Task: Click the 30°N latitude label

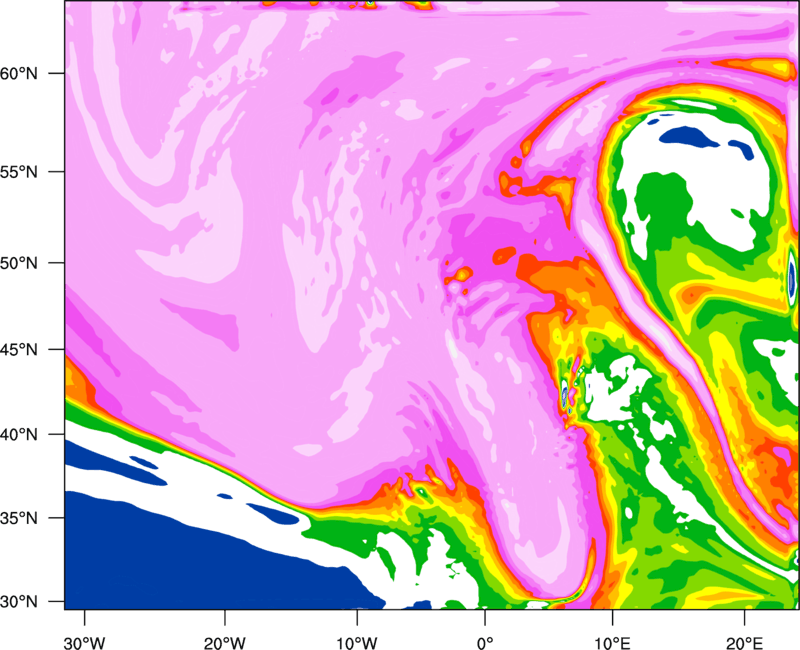Action: tap(18, 602)
